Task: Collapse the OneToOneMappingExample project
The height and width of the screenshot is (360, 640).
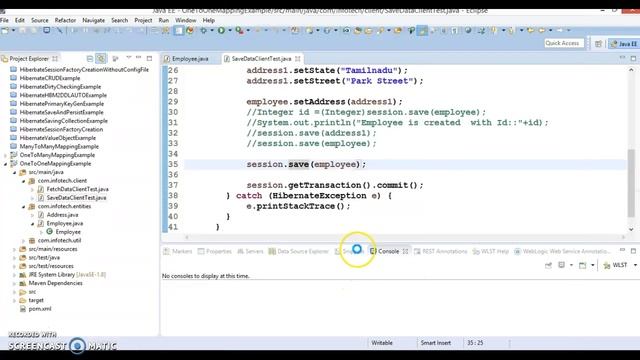Action: click(5, 164)
